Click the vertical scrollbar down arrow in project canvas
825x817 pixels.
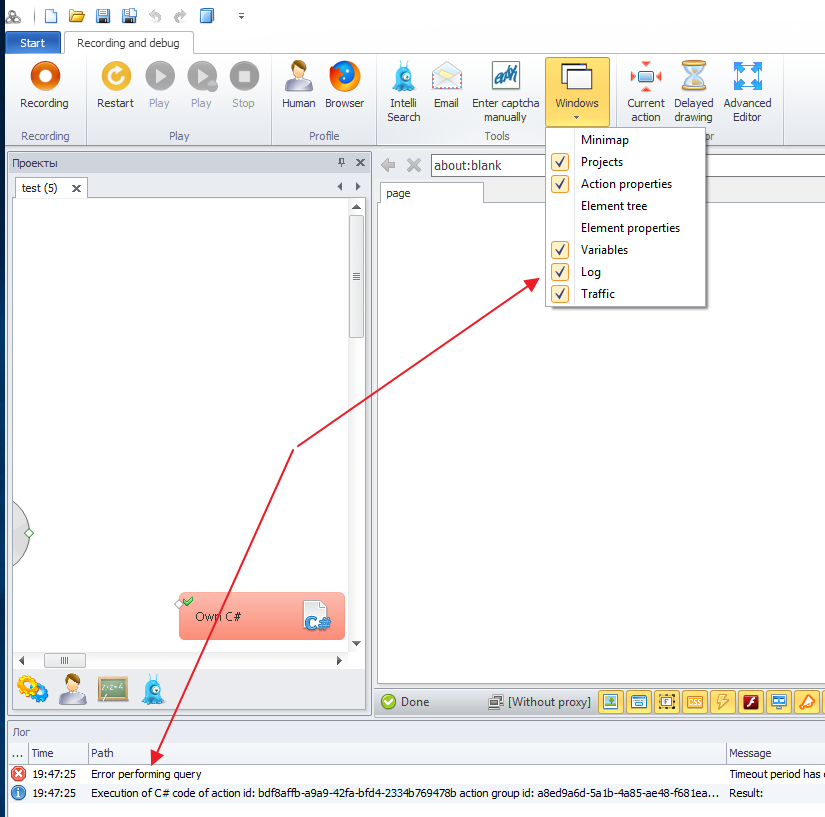coord(357,643)
